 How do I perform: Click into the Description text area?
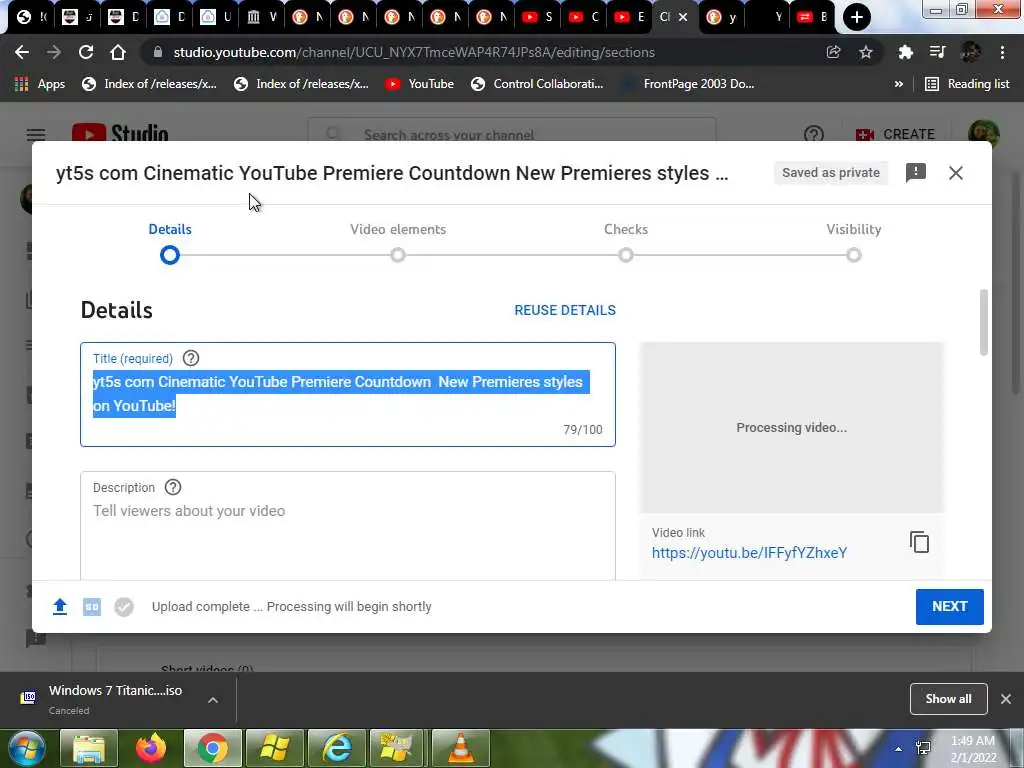[x=348, y=526]
